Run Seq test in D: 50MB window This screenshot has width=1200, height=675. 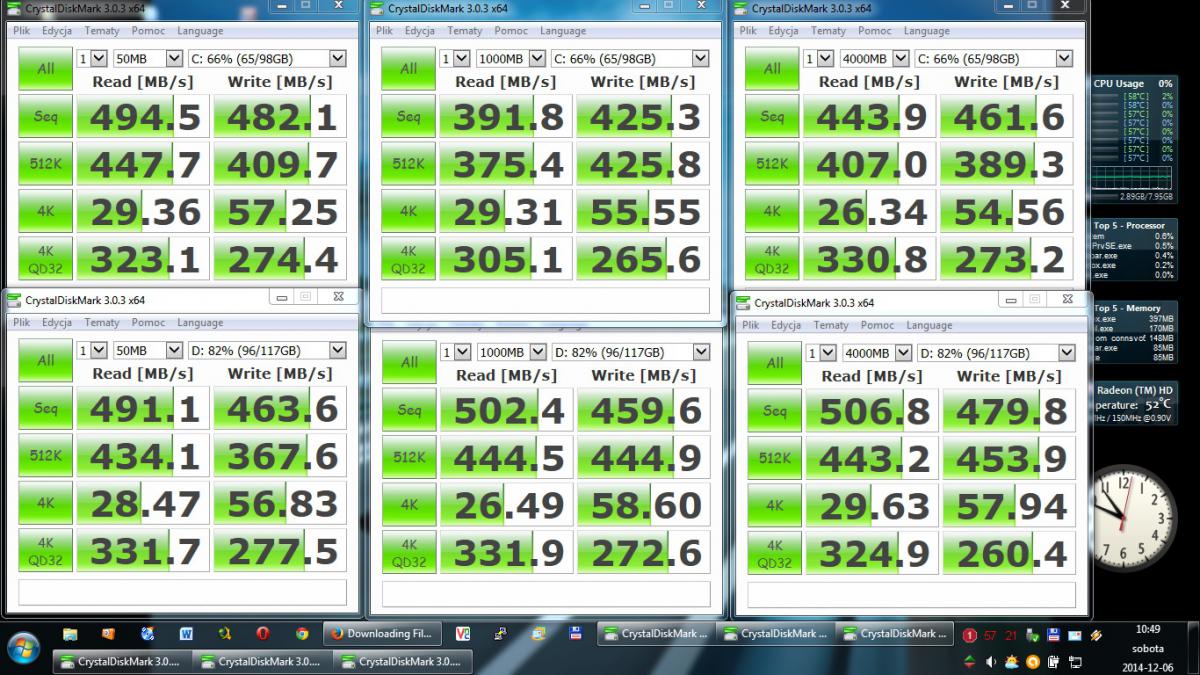coord(45,408)
